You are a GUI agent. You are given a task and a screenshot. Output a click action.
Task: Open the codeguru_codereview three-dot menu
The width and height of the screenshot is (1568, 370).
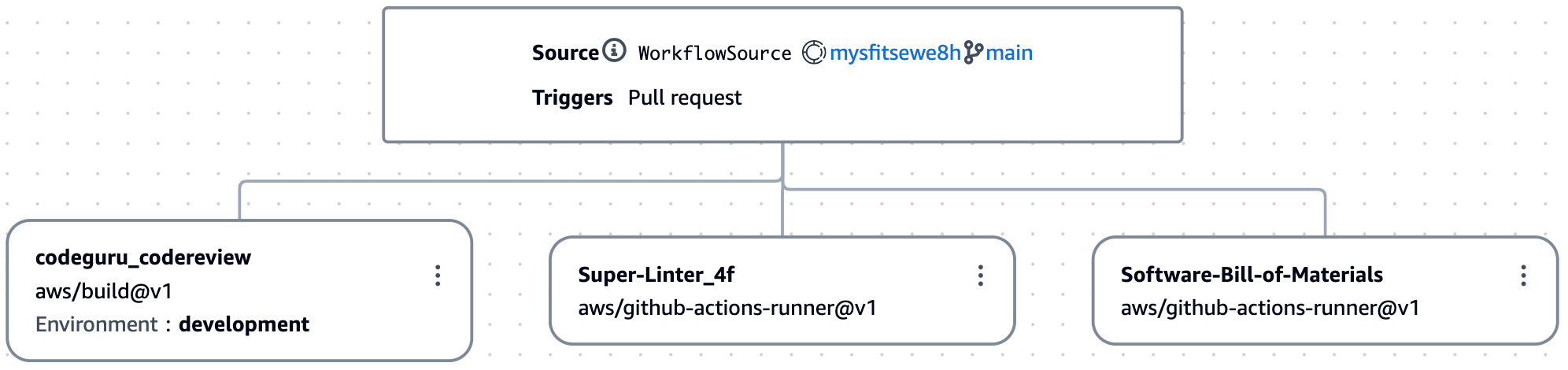click(438, 276)
